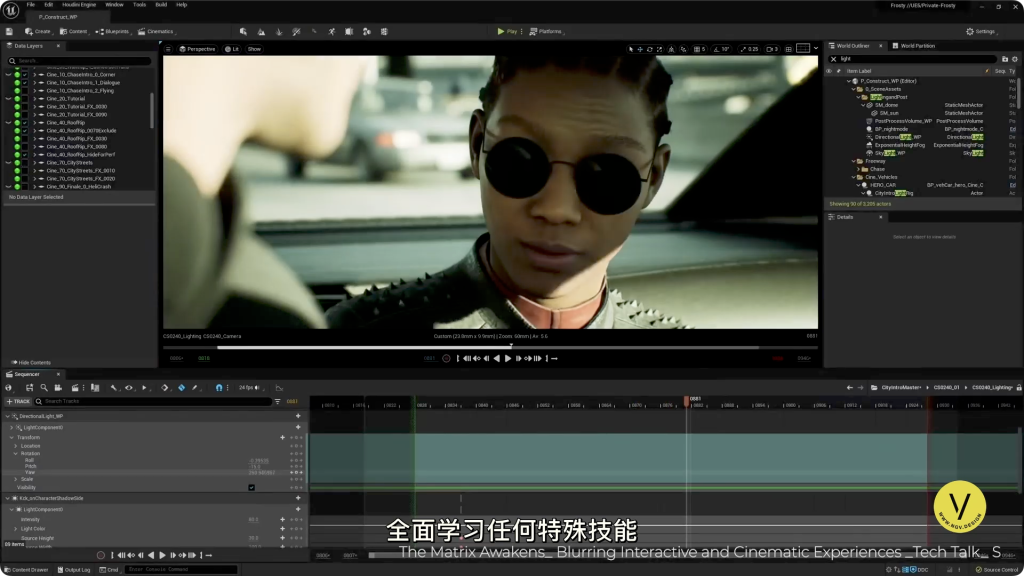Select the Foliage mode icon in the toolbar
The image size is (1024, 576).
279,31
